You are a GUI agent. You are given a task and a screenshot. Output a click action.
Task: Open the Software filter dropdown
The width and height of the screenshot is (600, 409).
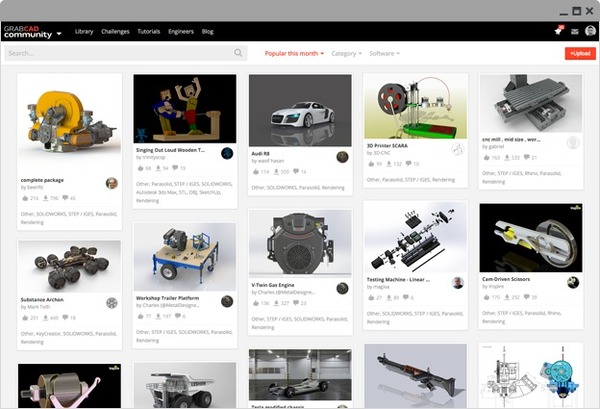click(385, 54)
